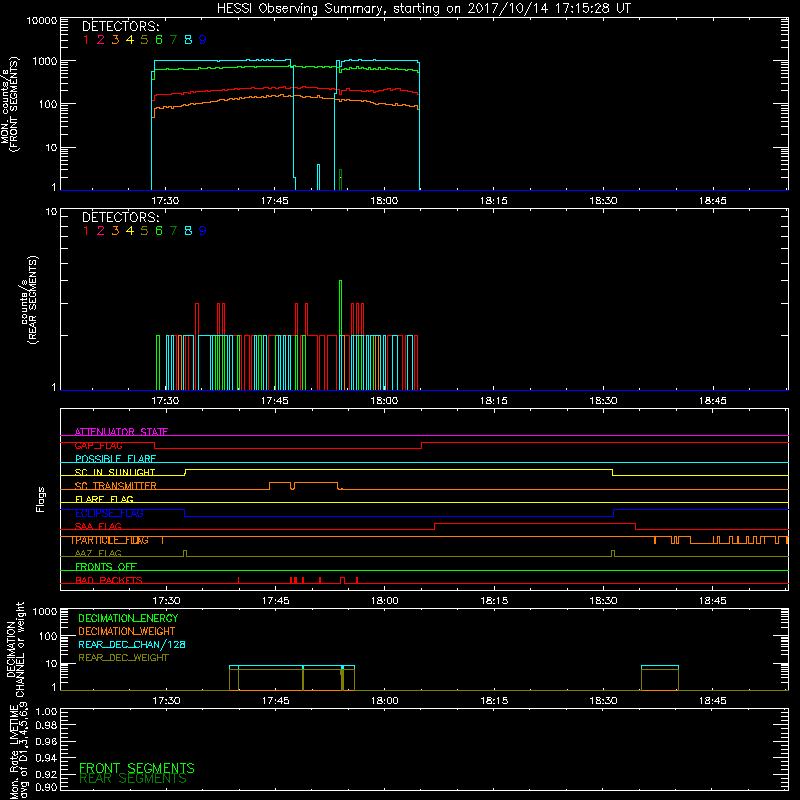The width and height of the screenshot is (800, 800).
Task: Click detector number 8 in the front segments legend
Action: coord(188,40)
